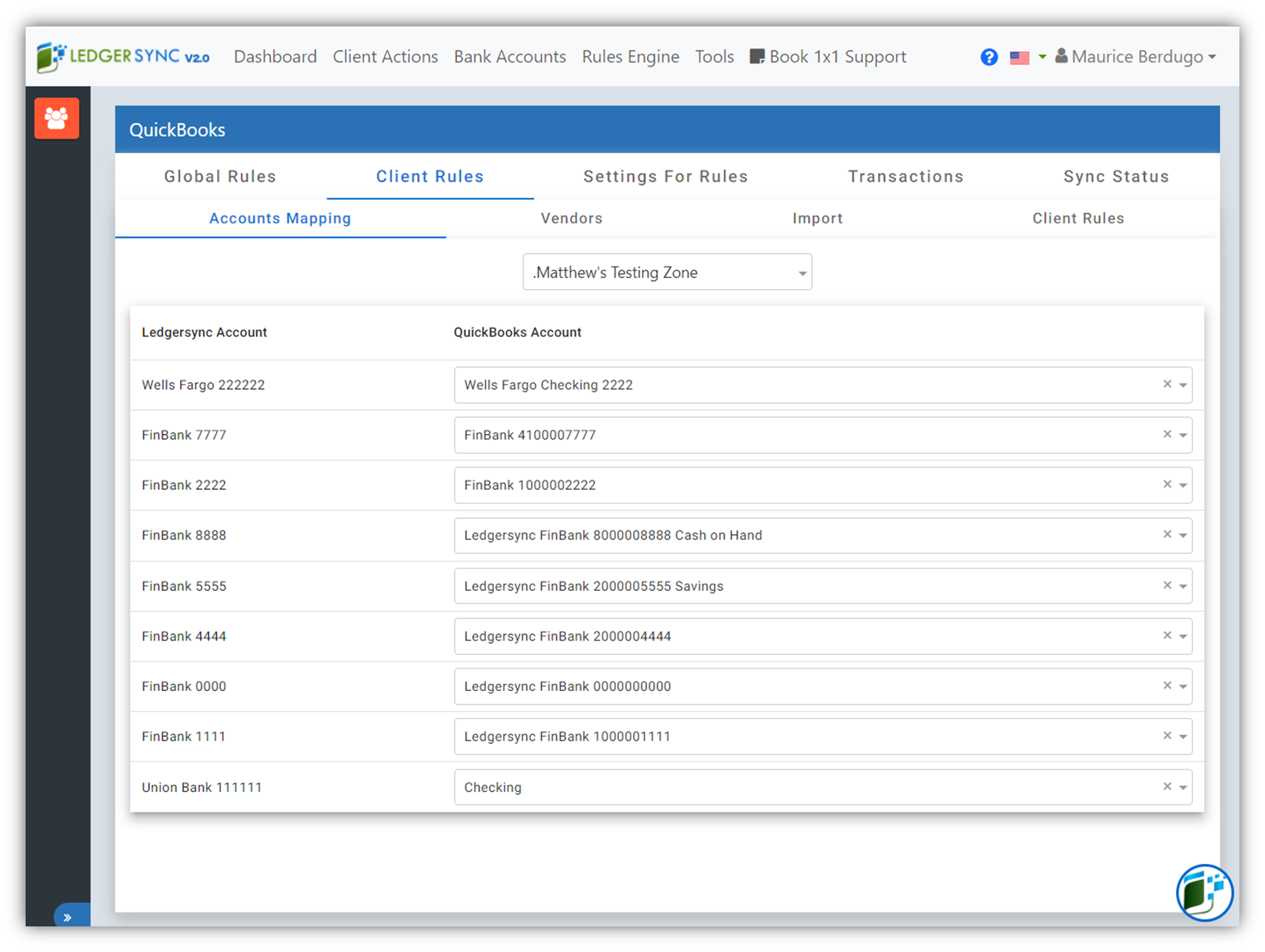
Task: Switch to the Settings For Rules tab
Action: pos(665,176)
